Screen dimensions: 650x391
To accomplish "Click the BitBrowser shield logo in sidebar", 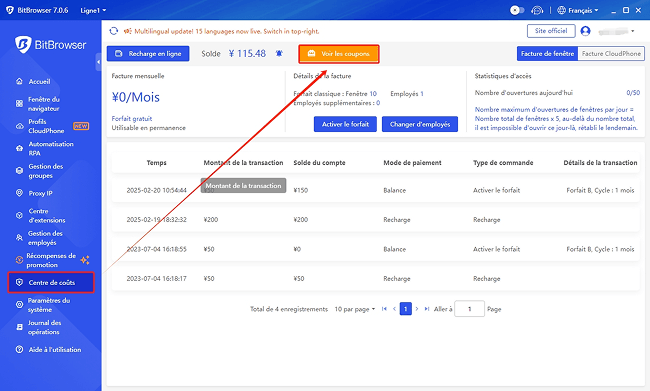I will click(23, 44).
